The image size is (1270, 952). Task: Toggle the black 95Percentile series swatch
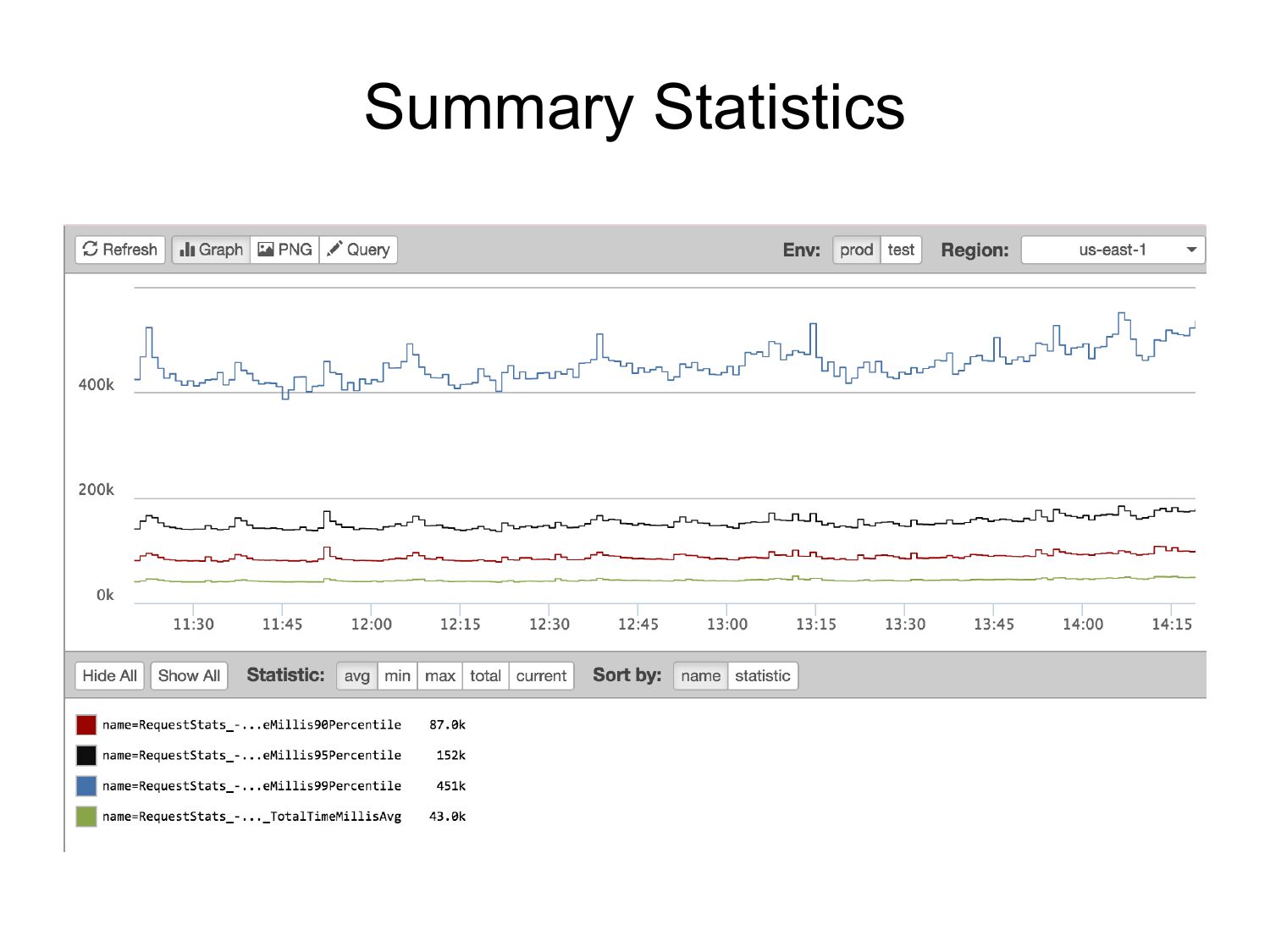click(86, 755)
